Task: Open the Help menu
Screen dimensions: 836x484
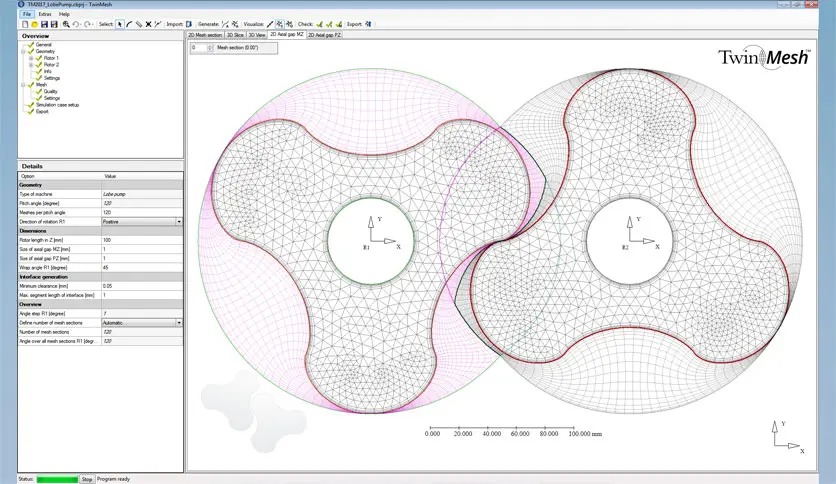Action: click(64, 14)
